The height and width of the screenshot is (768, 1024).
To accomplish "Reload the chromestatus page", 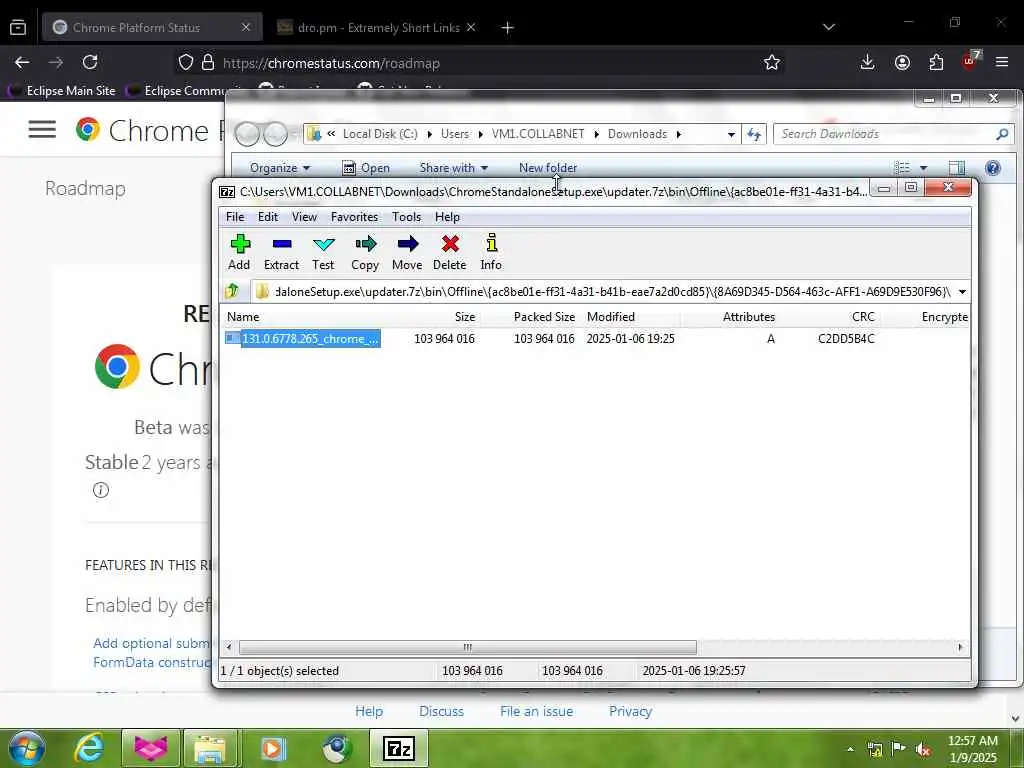I will pos(90,62).
